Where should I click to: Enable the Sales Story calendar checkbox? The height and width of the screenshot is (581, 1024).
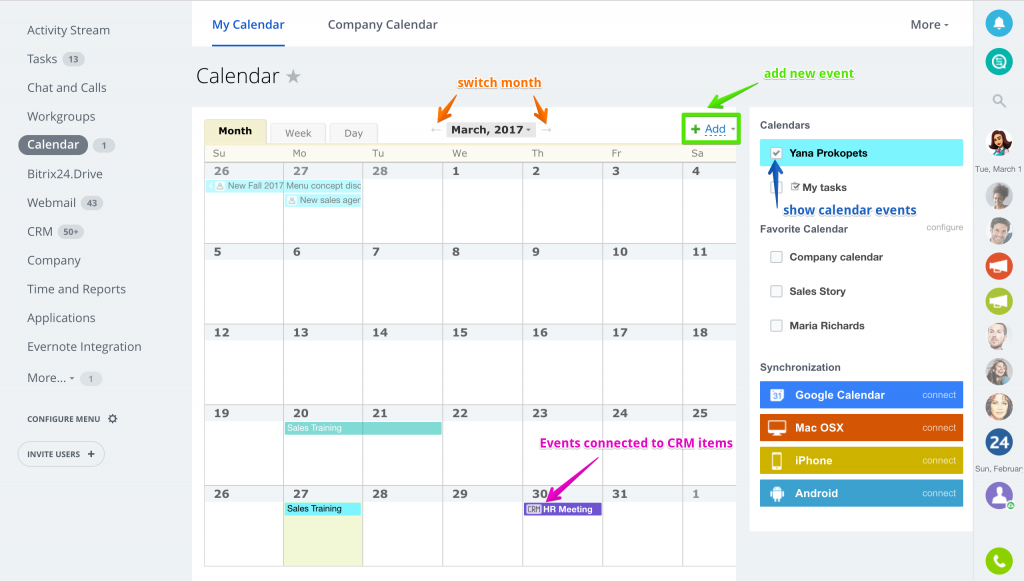[776, 291]
